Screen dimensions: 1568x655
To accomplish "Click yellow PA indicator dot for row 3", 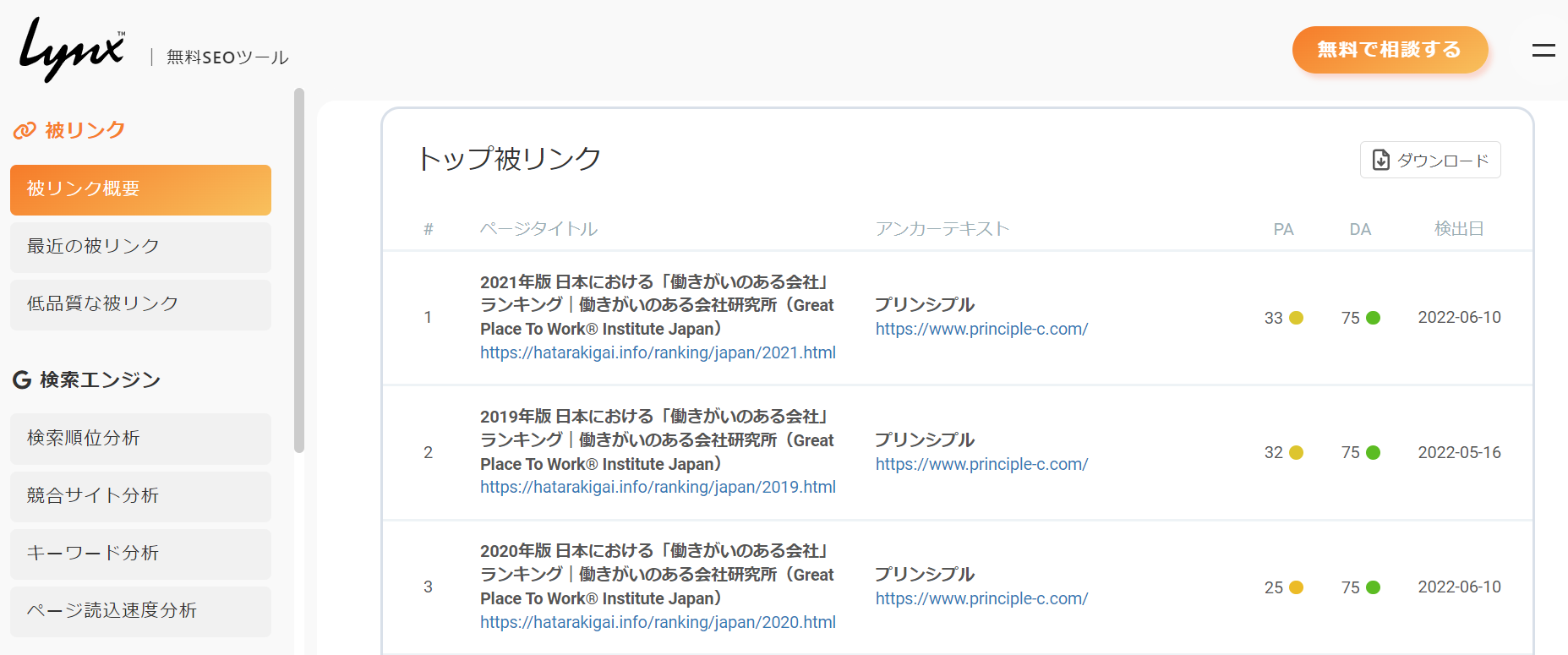I will point(1296,587).
